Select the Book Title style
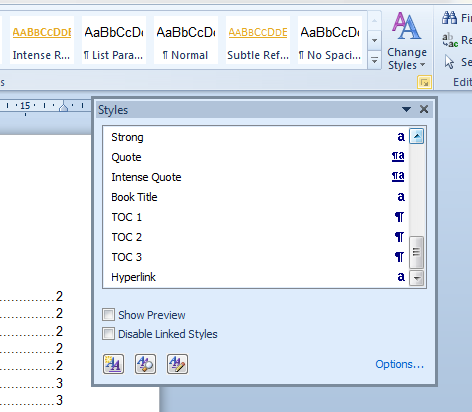The height and width of the screenshot is (412, 472). (256, 197)
